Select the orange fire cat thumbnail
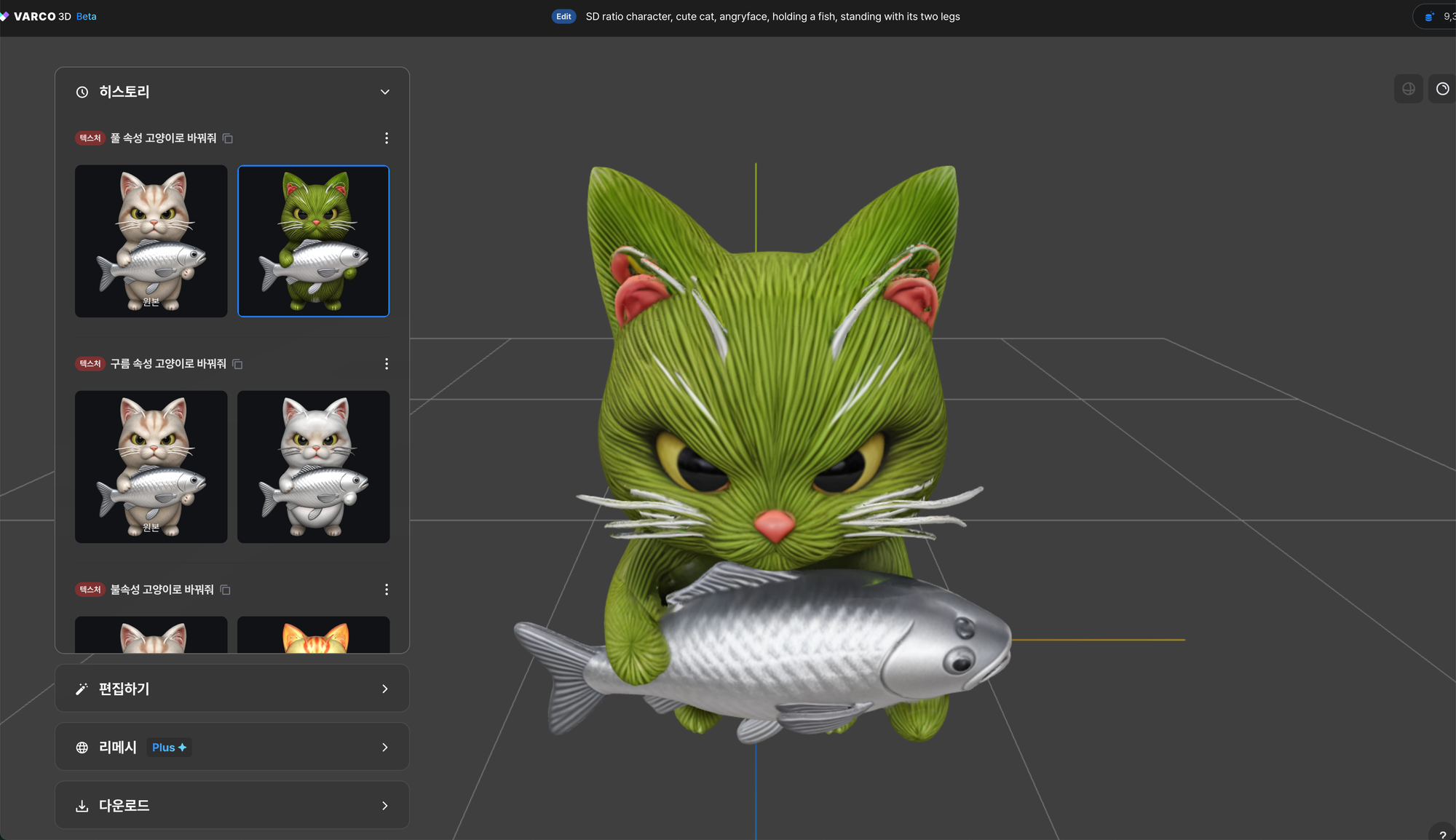The width and height of the screenshot is (1456, 840). [x=314, y=635]
